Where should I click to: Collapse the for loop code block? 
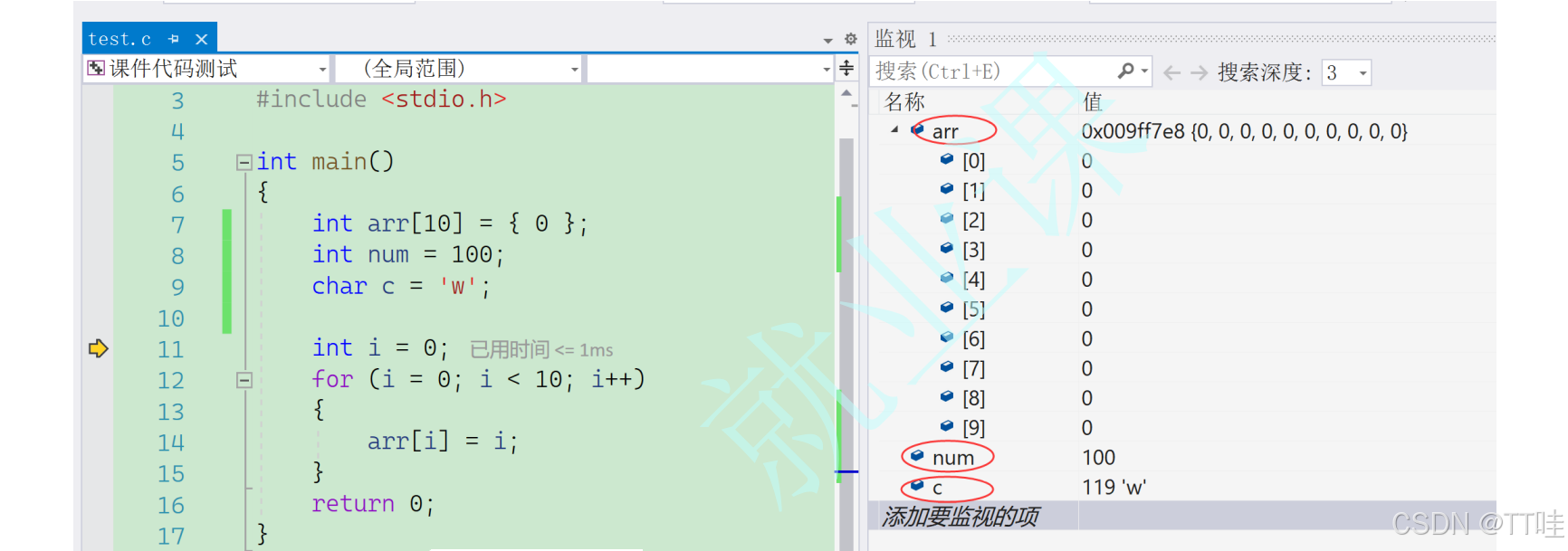(244, 380)
